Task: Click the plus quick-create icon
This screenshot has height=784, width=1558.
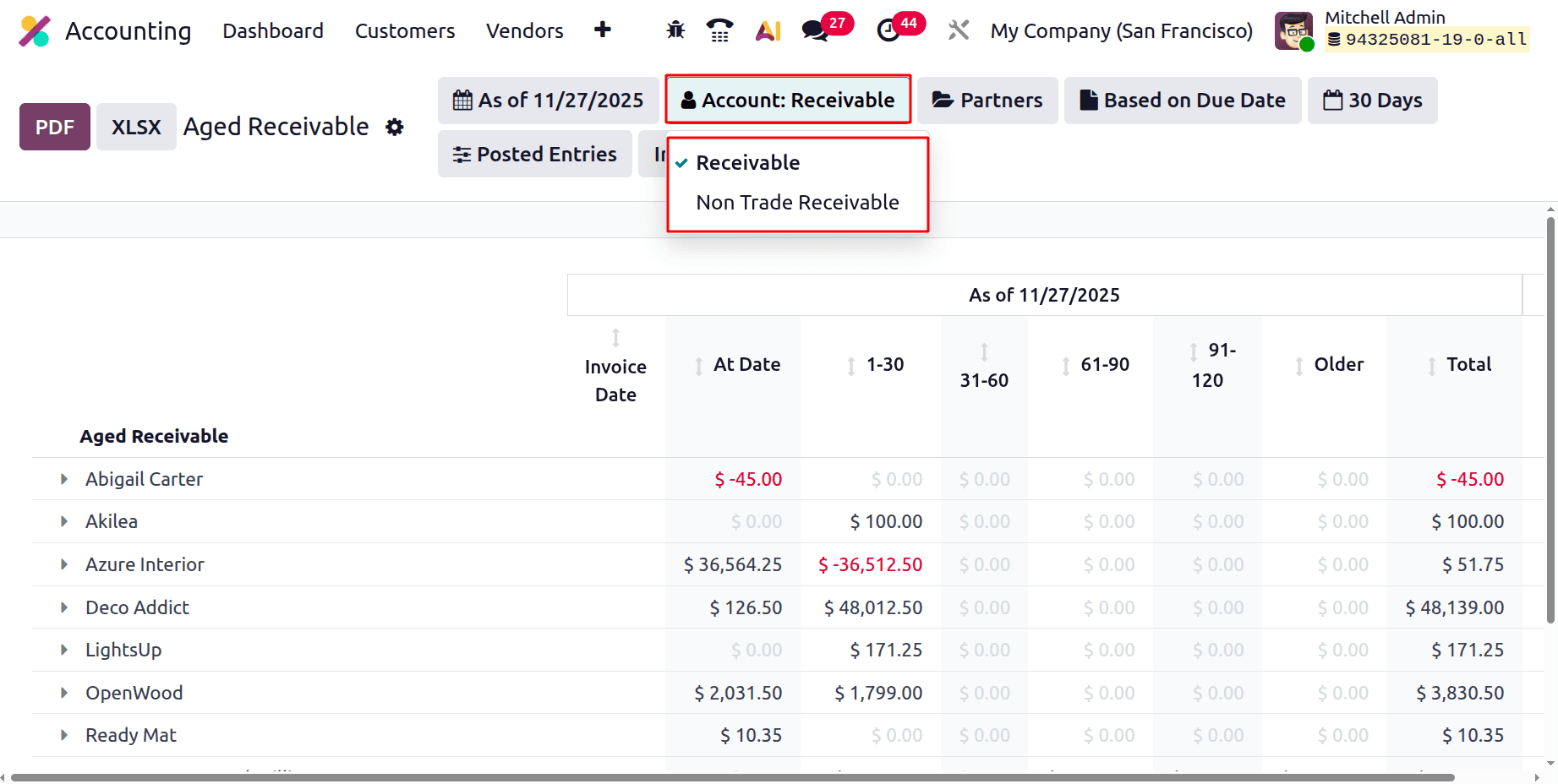Action: [603, 30]
